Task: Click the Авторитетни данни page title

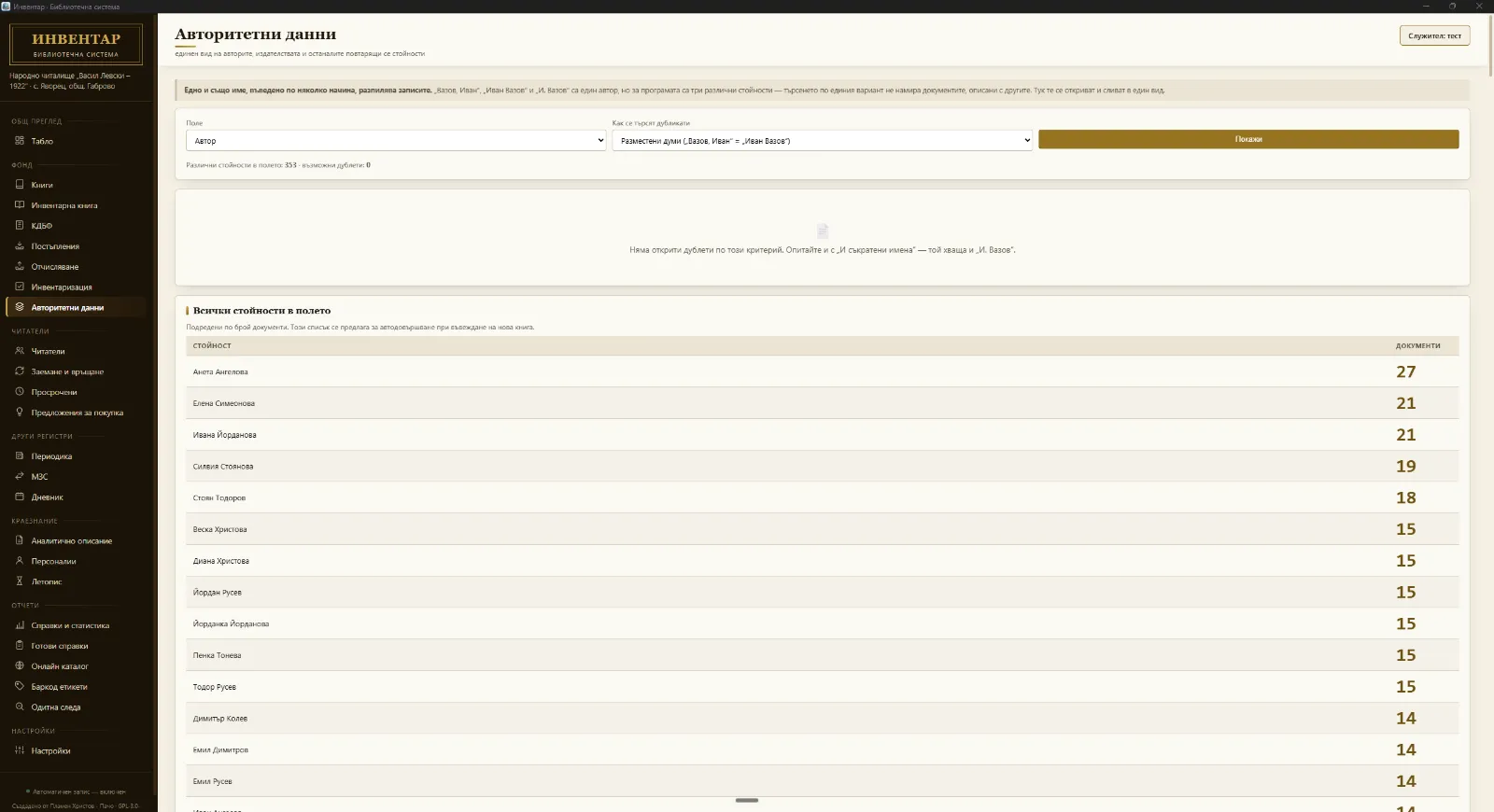Action: click(x=255, y=35)
